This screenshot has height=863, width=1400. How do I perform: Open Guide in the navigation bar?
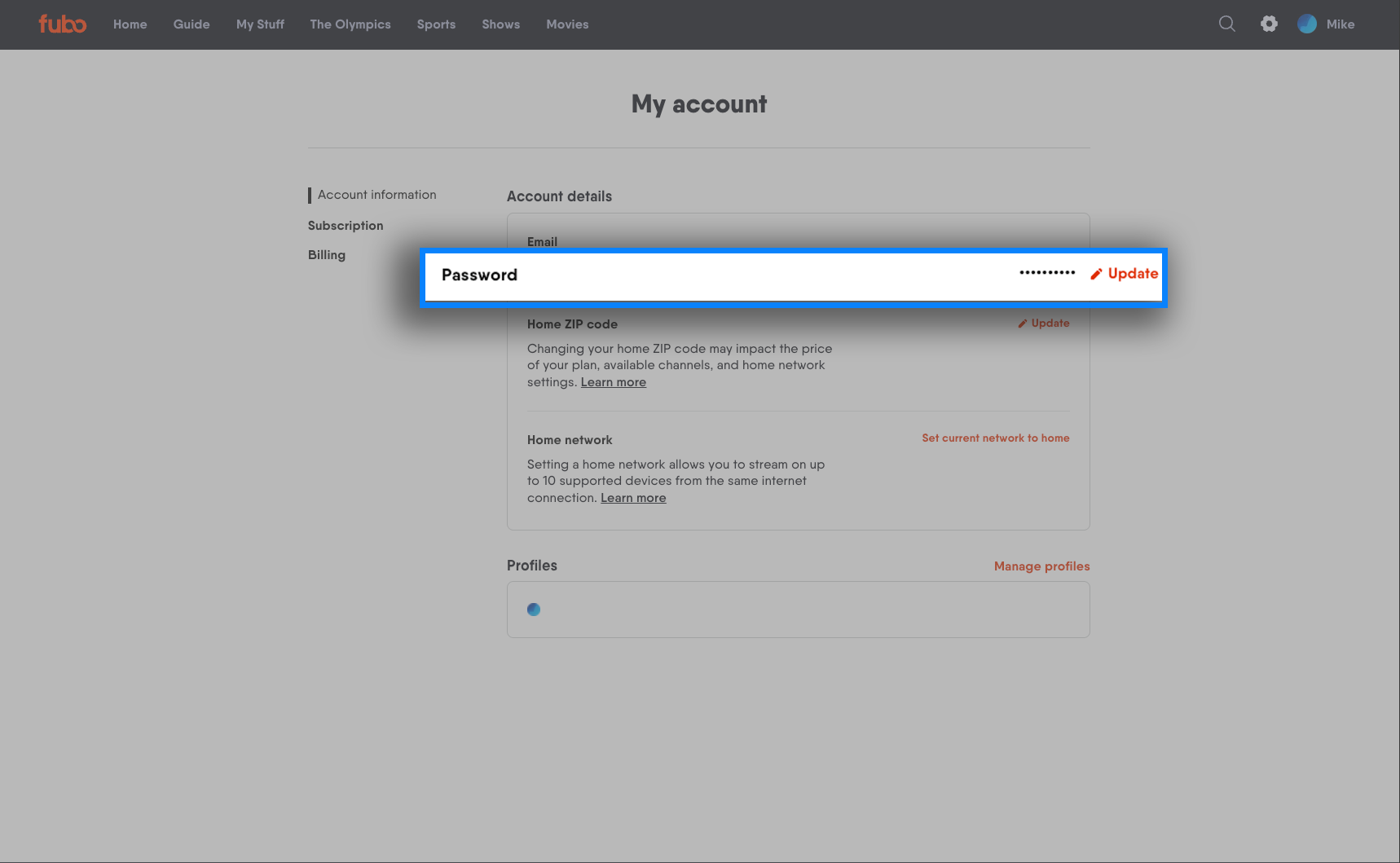click(x=192, y=24)
